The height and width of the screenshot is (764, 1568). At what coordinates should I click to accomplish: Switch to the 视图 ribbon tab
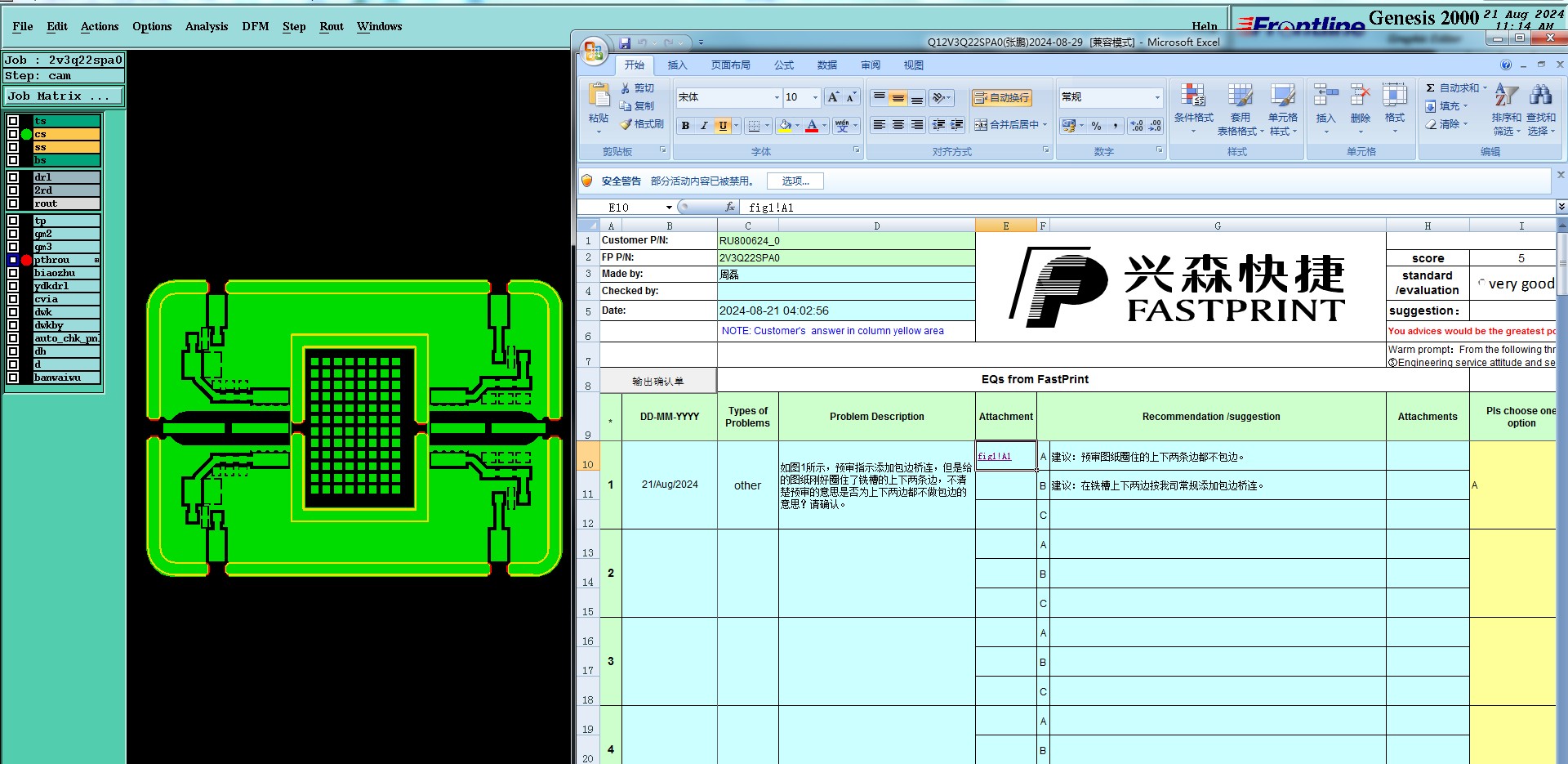(913, 65)
